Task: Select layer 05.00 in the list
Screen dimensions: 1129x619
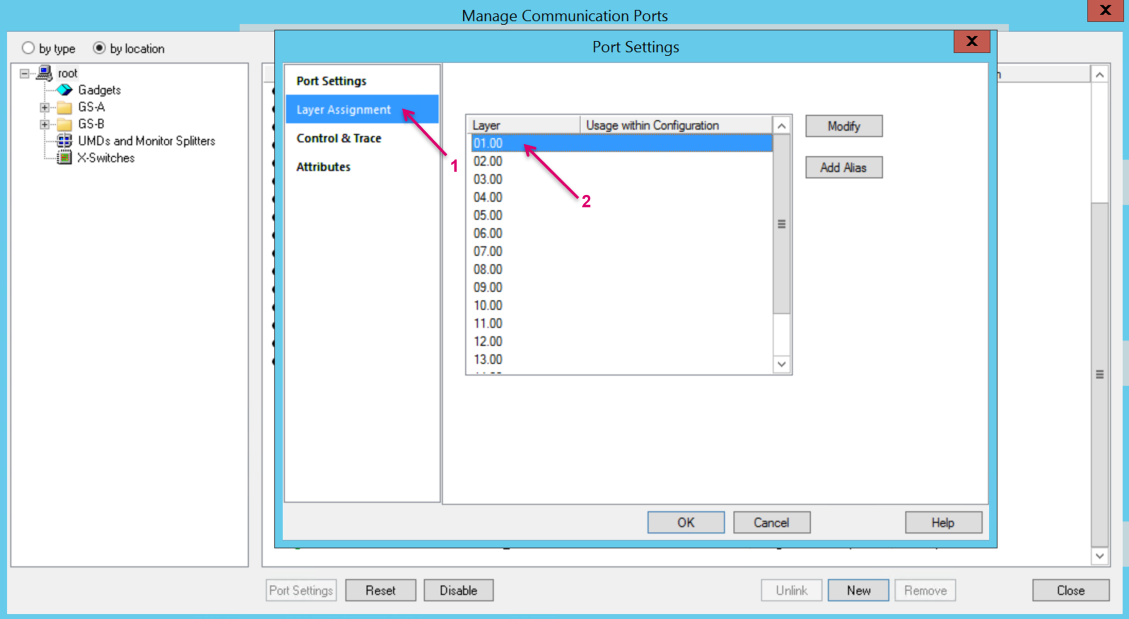Action: tap(488, 215)
